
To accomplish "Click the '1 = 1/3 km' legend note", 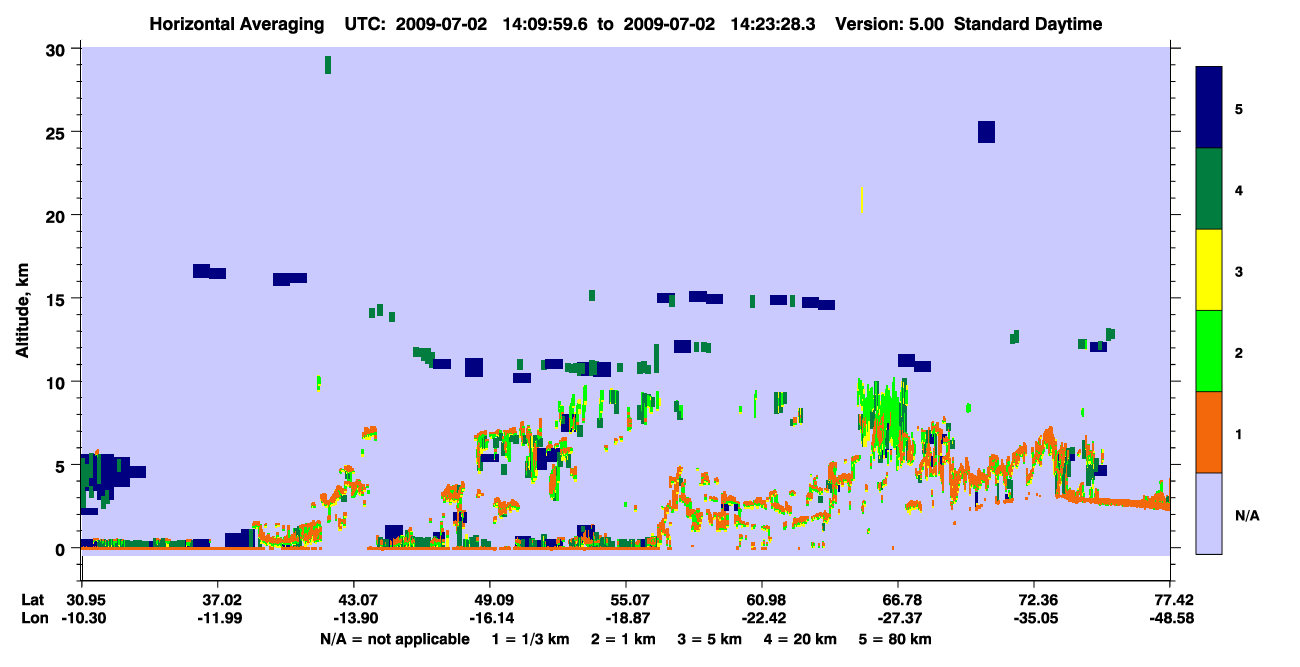I will pyautogui.click(x=531, y=639).
